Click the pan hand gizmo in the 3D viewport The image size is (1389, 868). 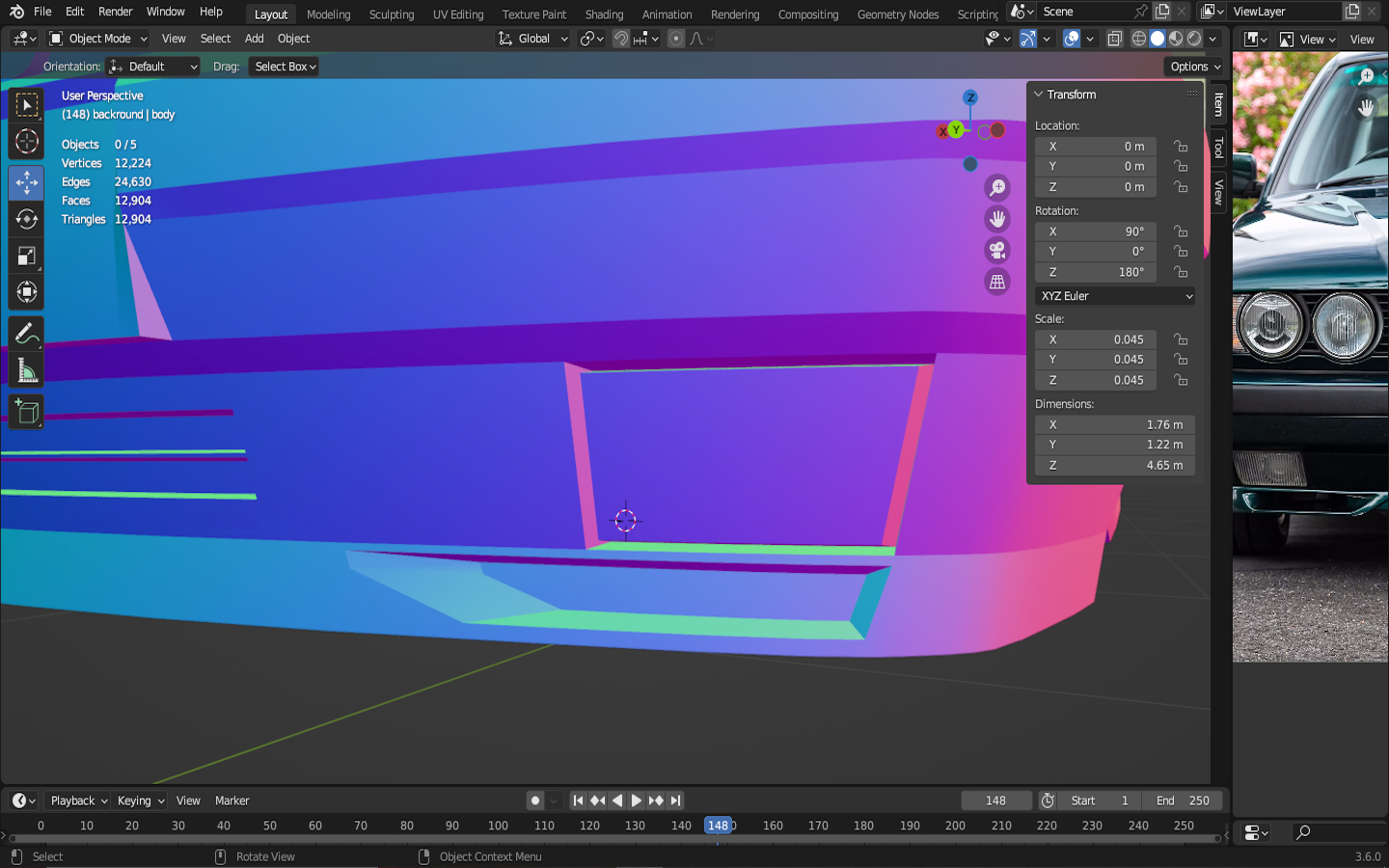click(x=997, y=219)
